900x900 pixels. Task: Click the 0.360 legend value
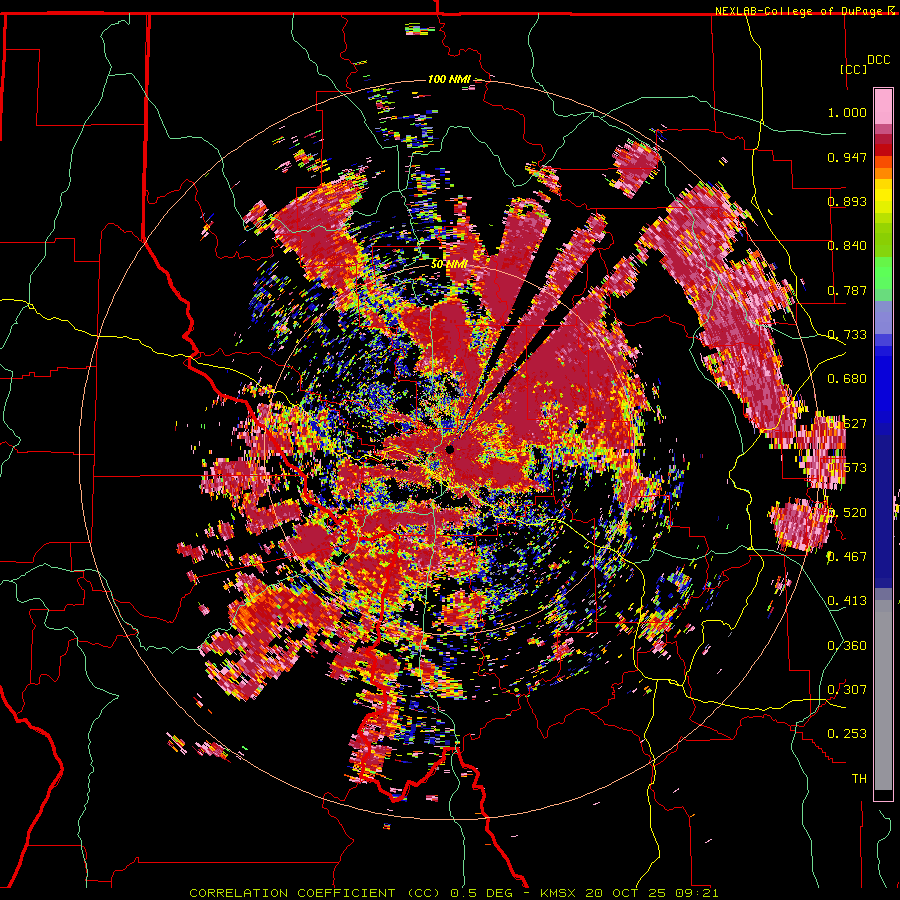pyautogui.click(x=847, y=645)
